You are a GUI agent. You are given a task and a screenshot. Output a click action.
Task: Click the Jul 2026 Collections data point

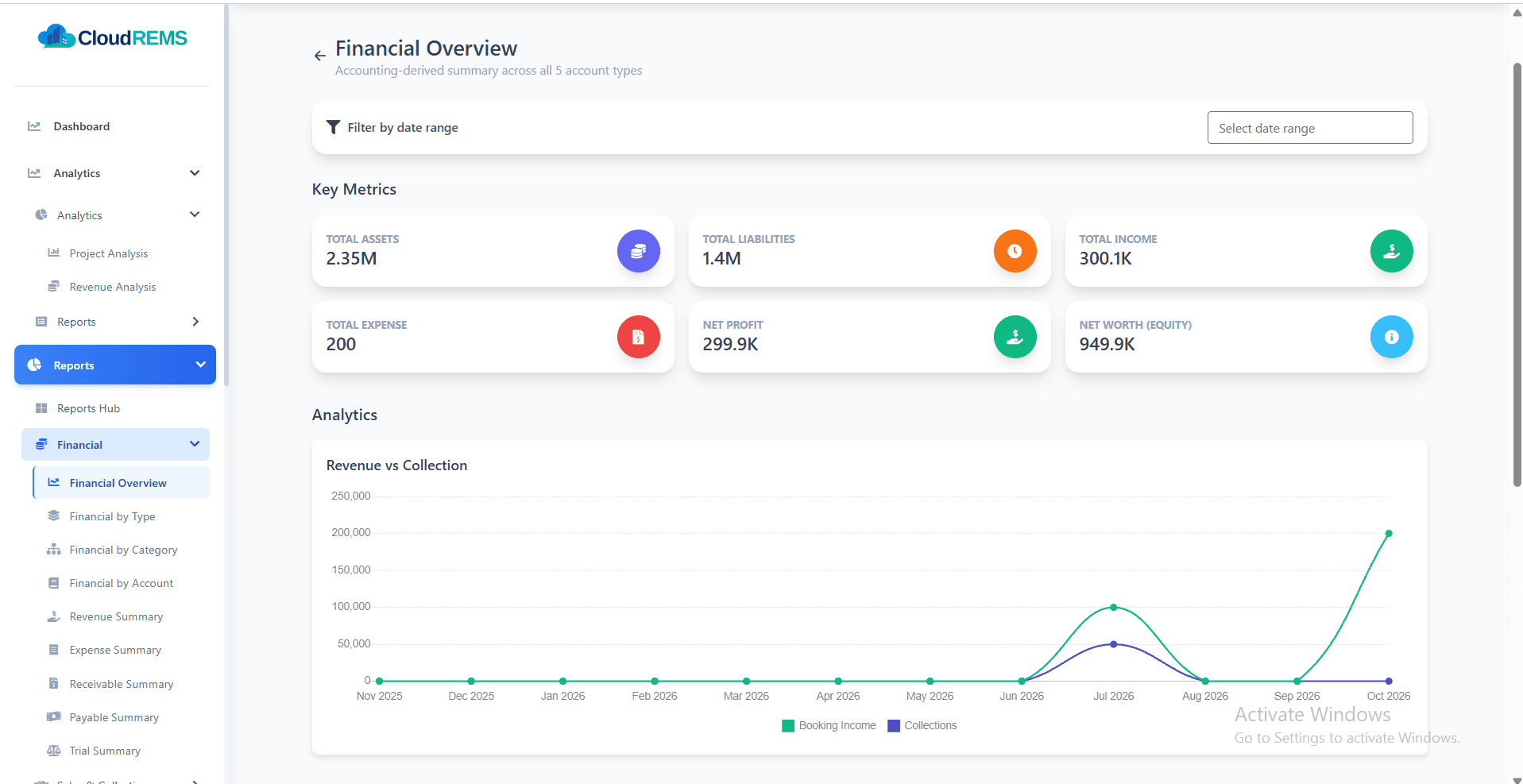1113,644
